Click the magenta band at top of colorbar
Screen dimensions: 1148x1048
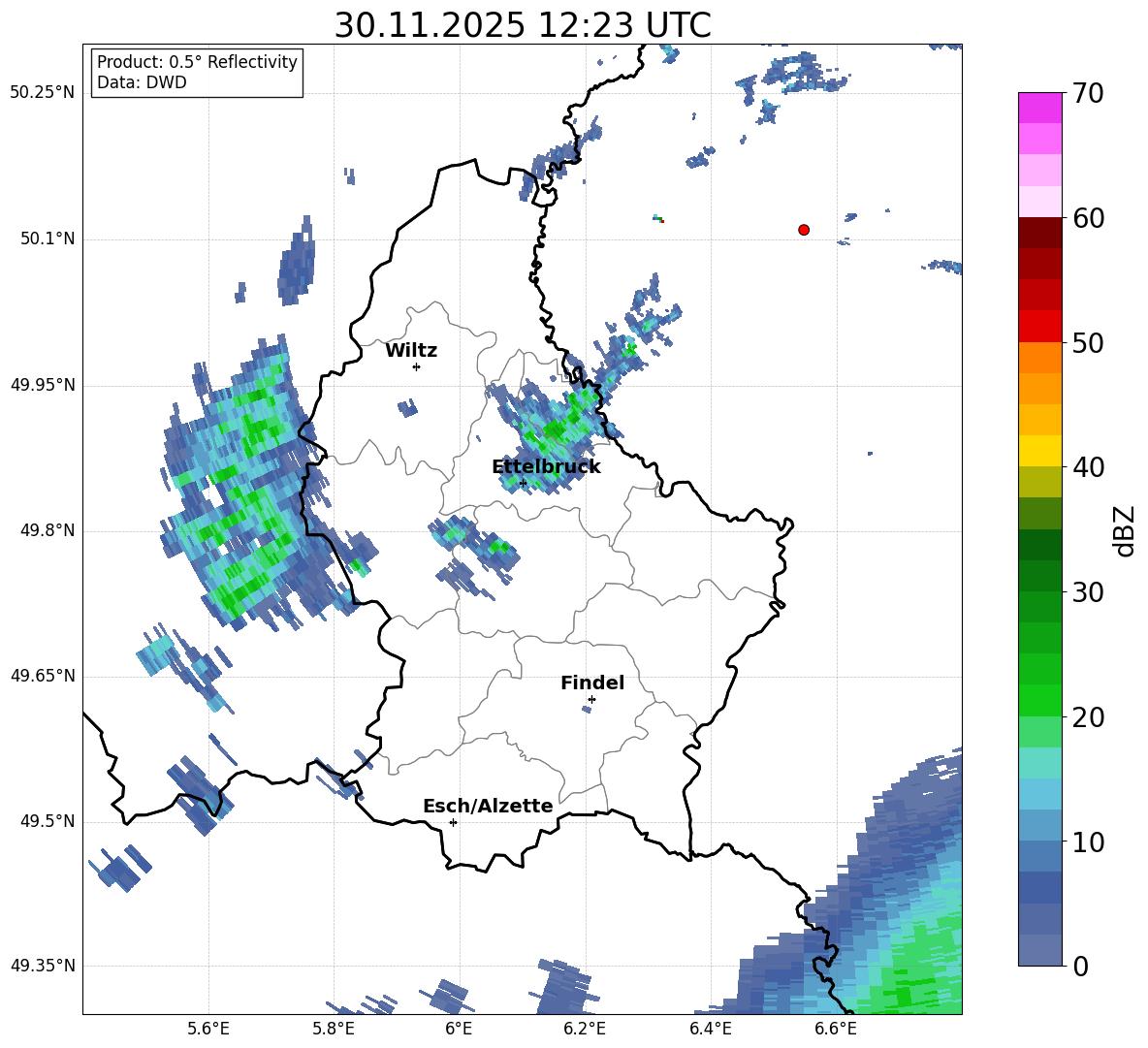click(1039, 108)
